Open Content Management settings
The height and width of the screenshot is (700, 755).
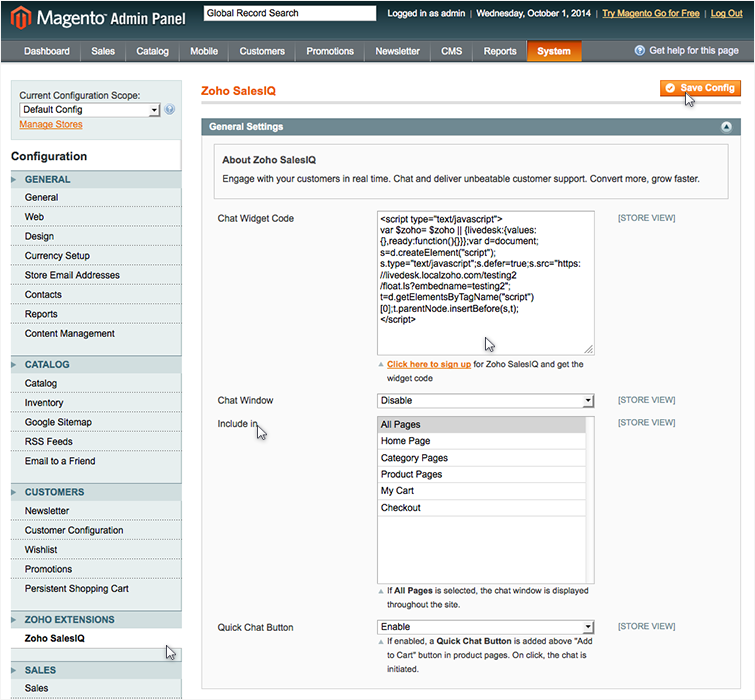(96, 334)
